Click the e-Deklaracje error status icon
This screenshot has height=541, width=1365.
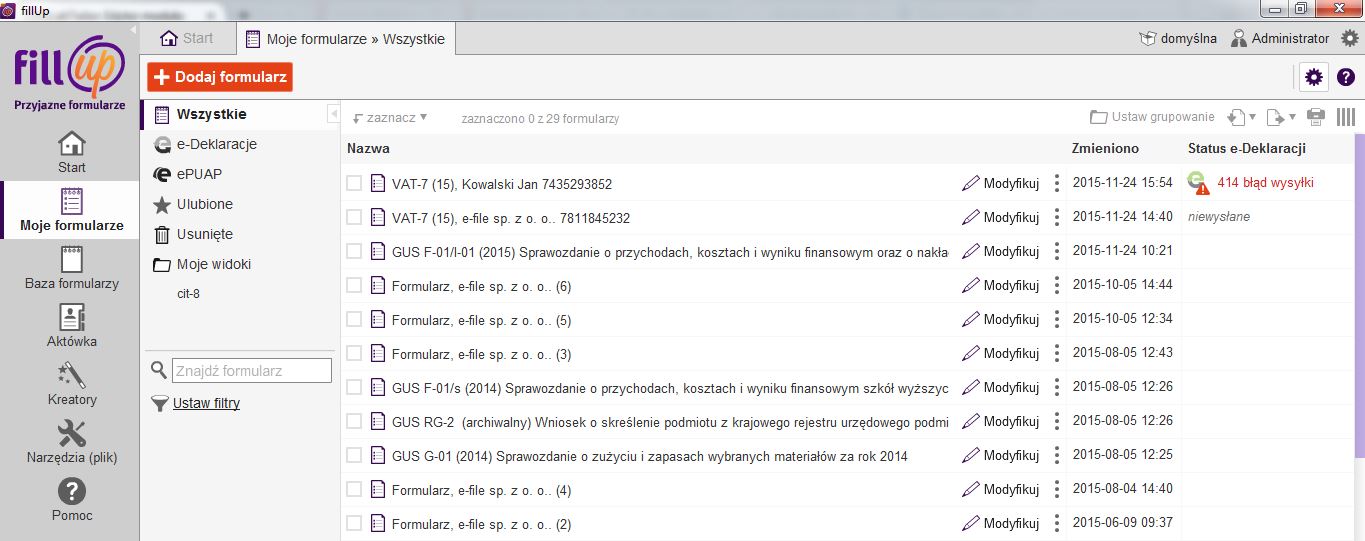click(x=1197, y=182)
